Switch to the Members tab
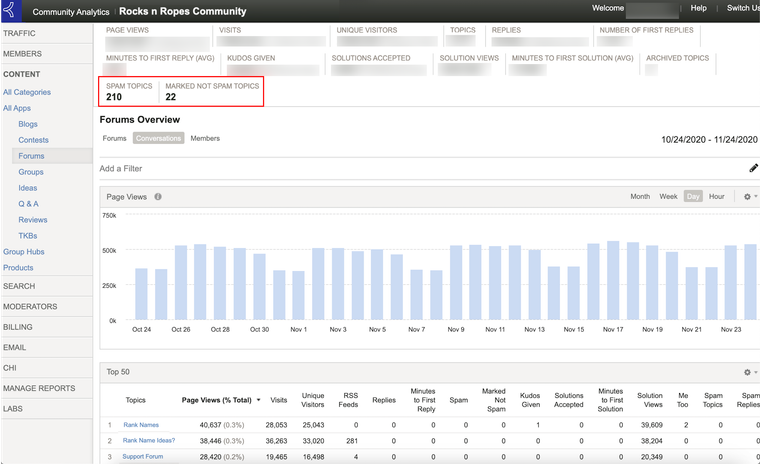Screen dimensions: 760x464 point(205,138)
